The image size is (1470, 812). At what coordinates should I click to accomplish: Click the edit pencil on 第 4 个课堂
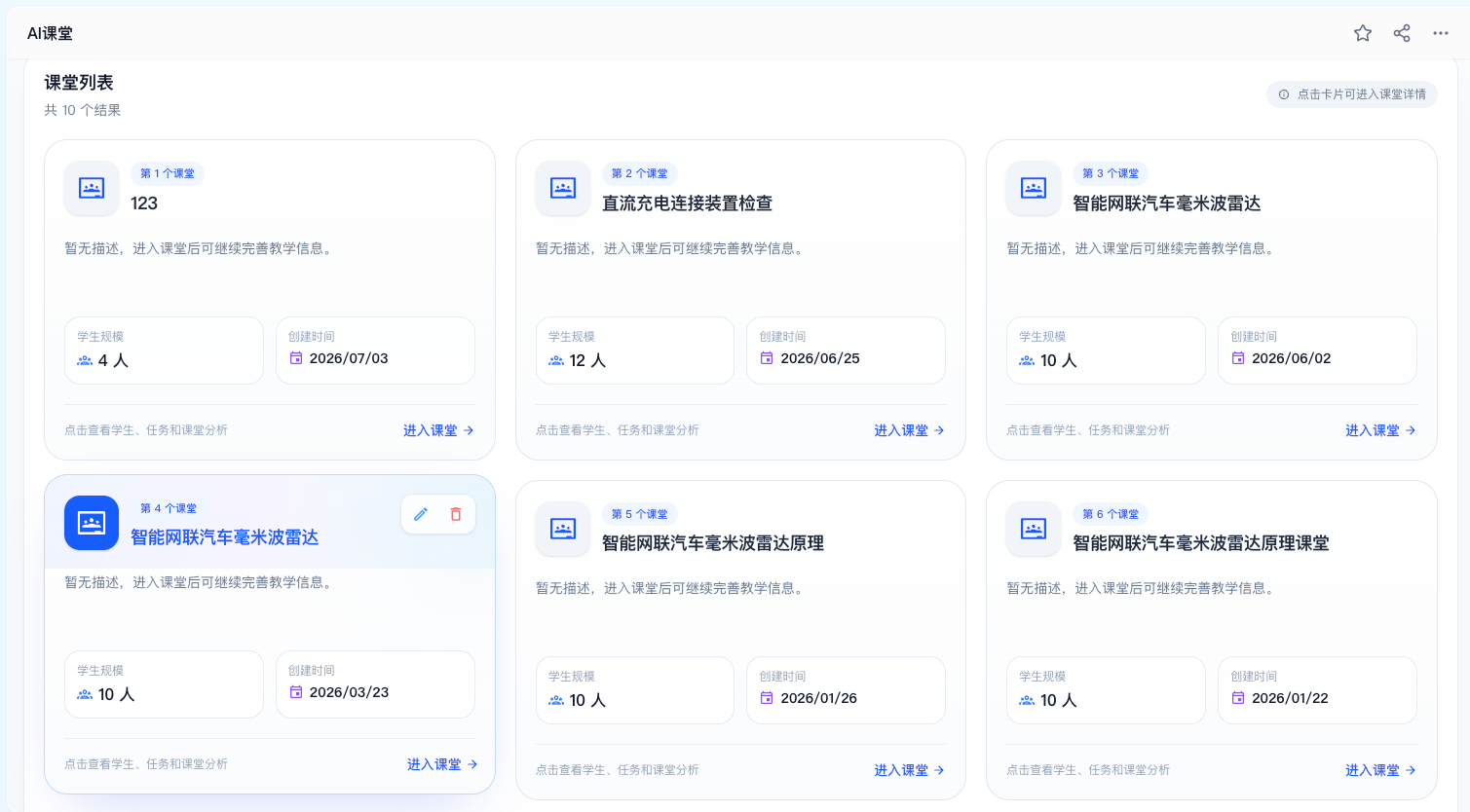(421, 514)
